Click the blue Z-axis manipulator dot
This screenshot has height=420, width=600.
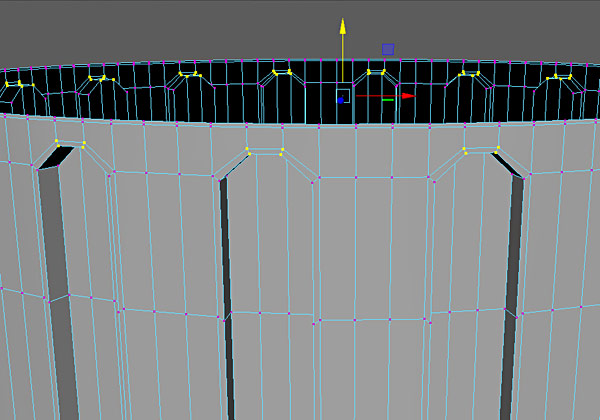341,100
